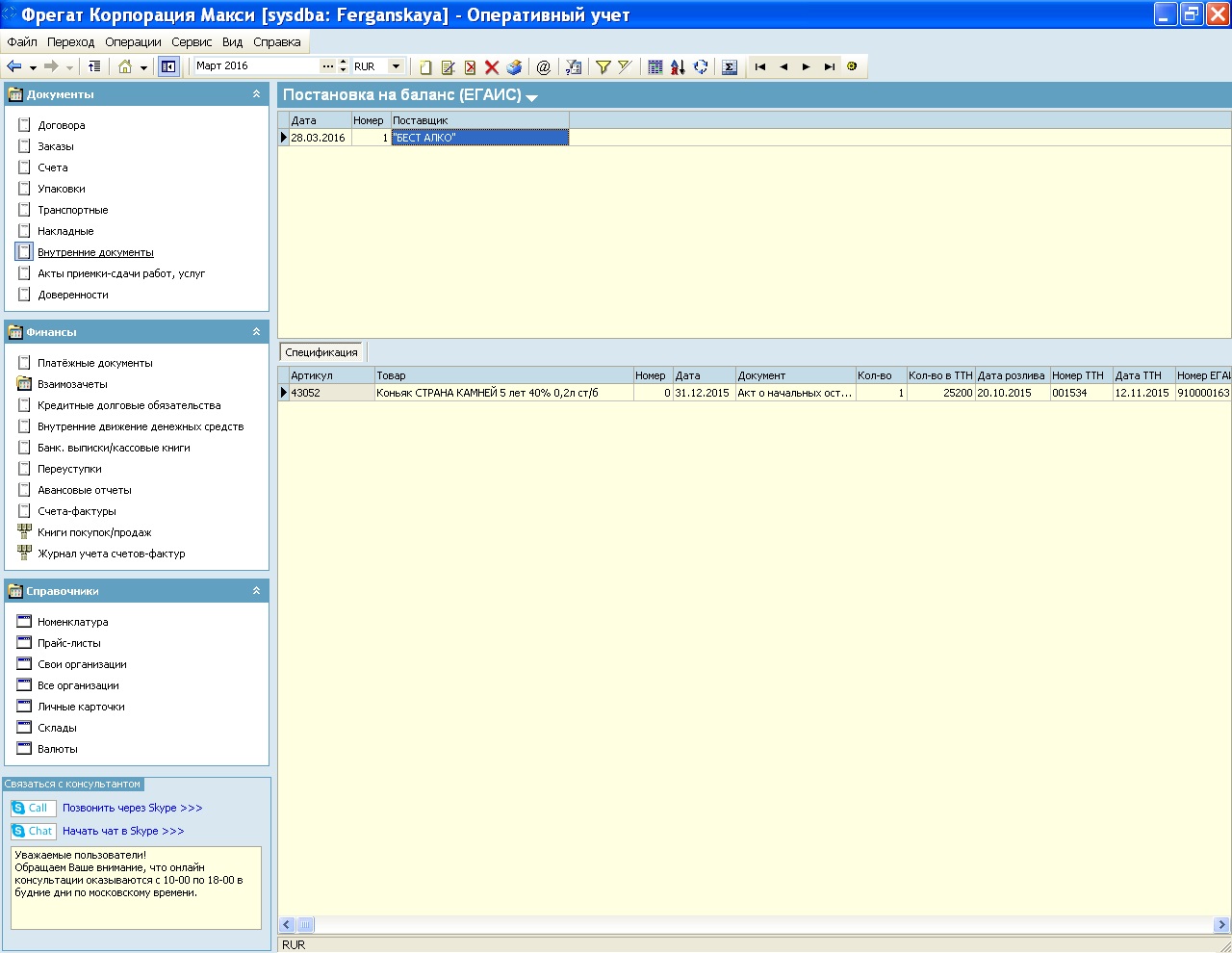Open the Сервис menu
Viewport: 1232px width, 953px height.
192,42
